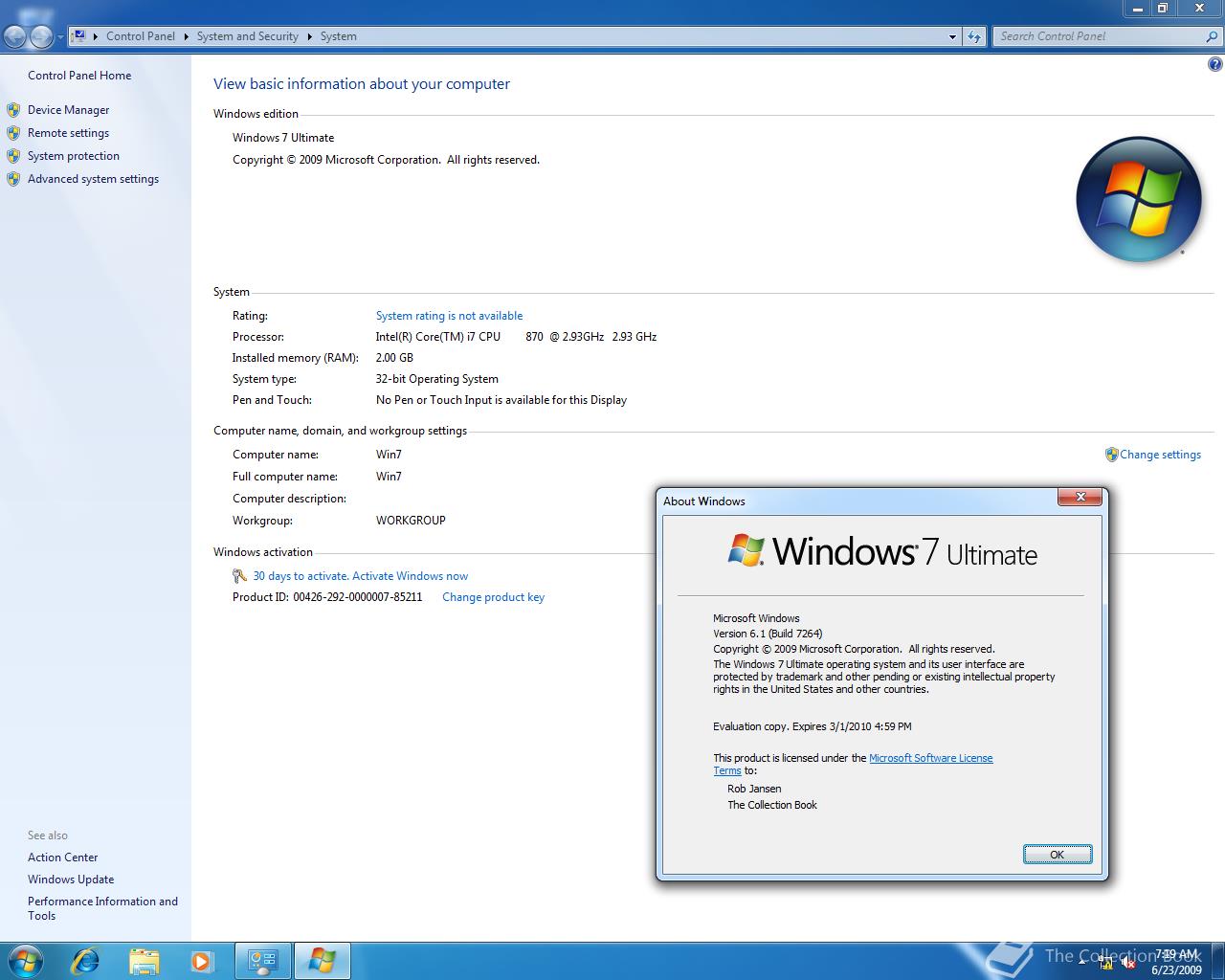Click shield icon beside System protection
This screenshot has height=980, width=1225.
pos(13,156)
